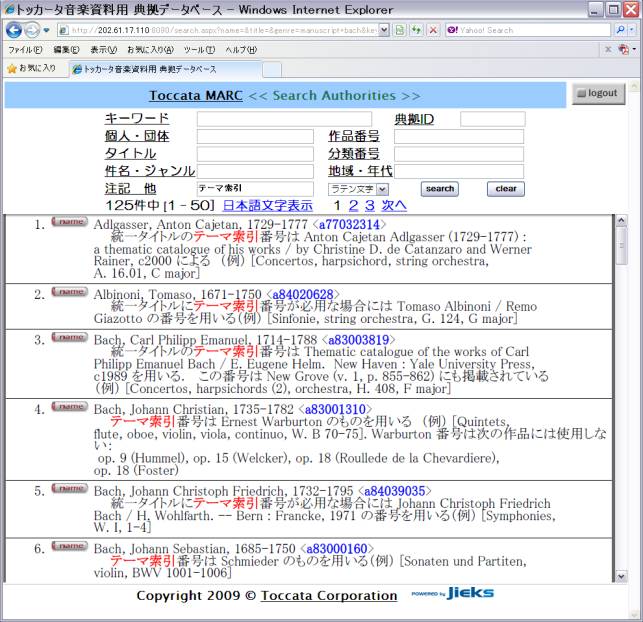
Task: Click the 地域・年代 input field
Action: (458, 171)
